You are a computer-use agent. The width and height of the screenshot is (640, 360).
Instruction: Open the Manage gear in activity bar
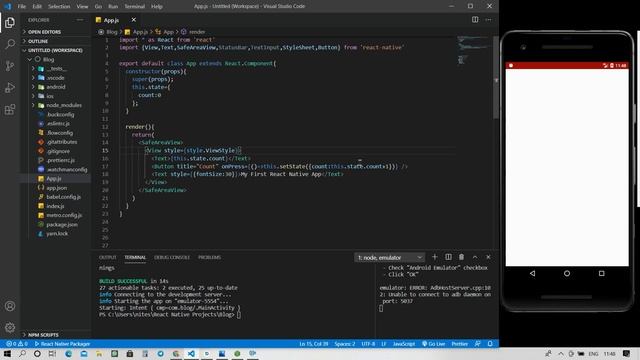[10, 327]
